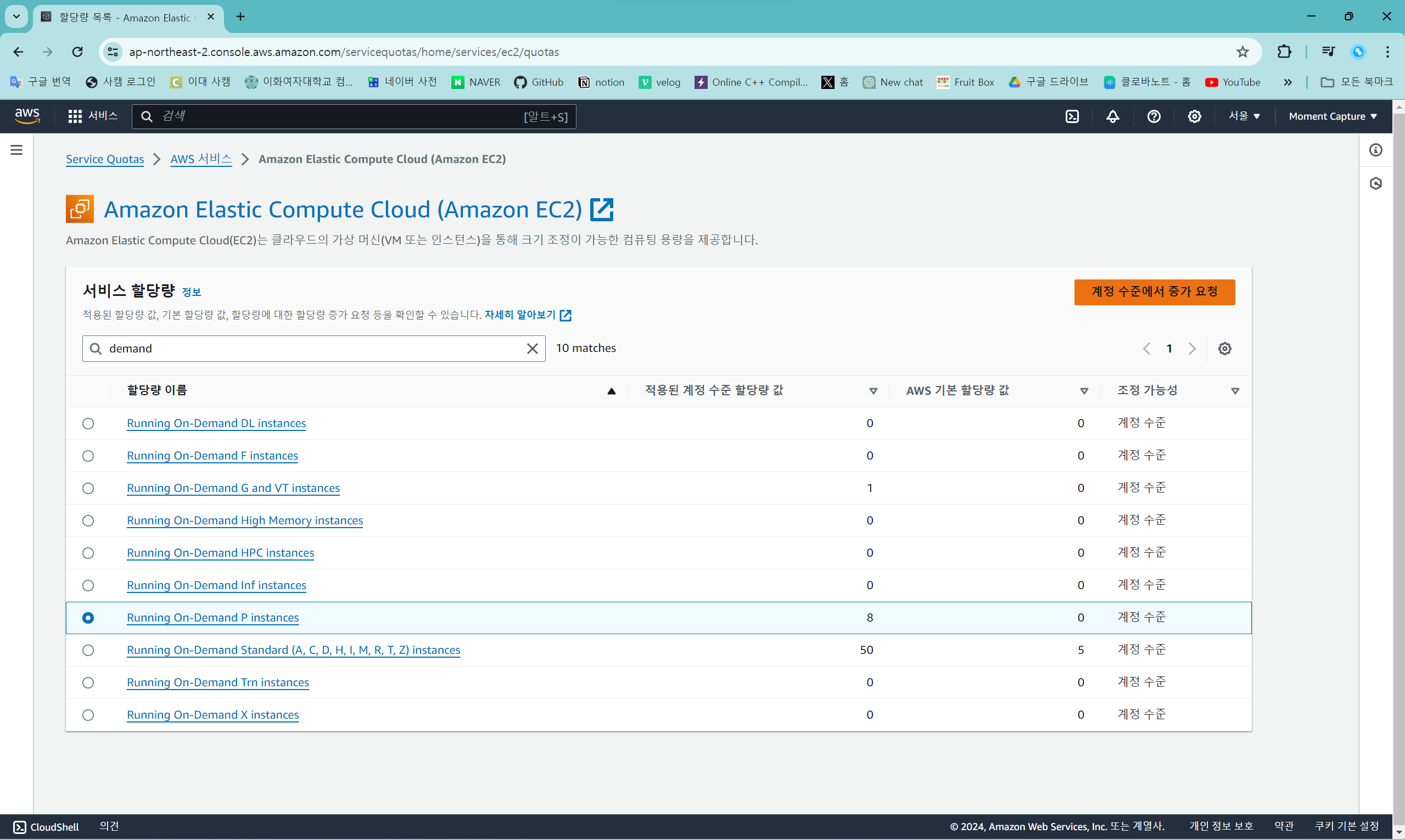Open the info panel icon on right edge
1405x840 pixels.
[x=1375, y=150]
